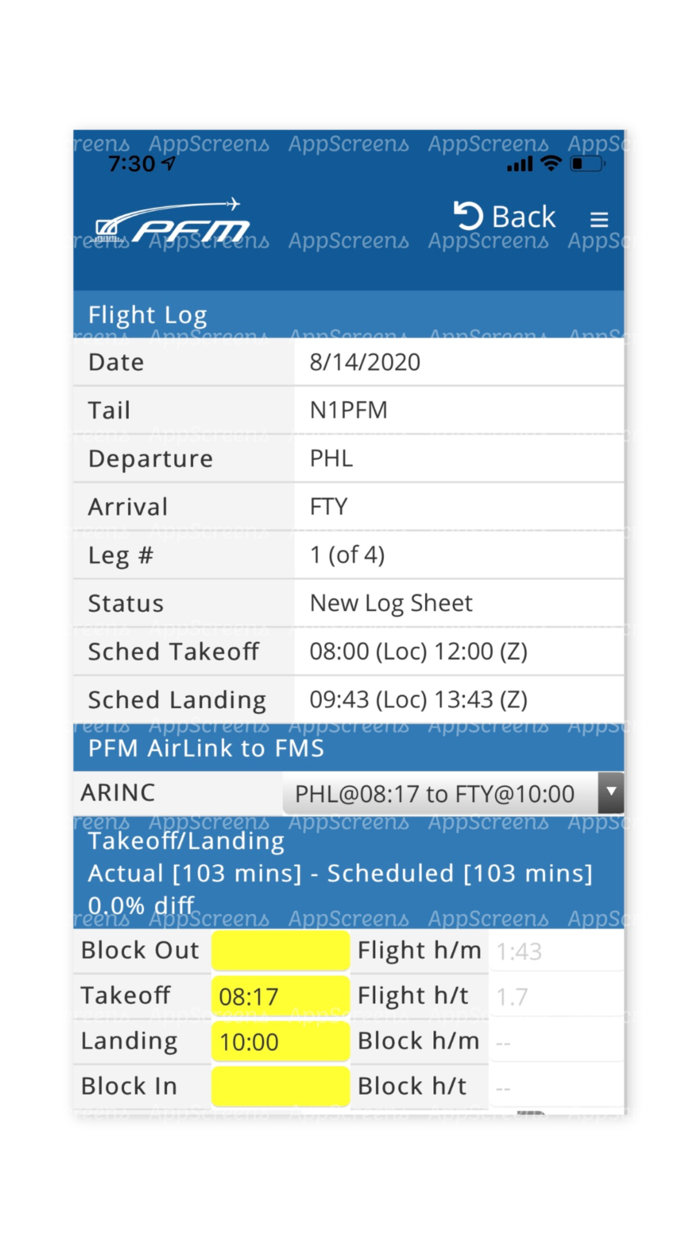Select the Tail entry N1PFM
This screenshot has width=700, height=1244.
350,410
